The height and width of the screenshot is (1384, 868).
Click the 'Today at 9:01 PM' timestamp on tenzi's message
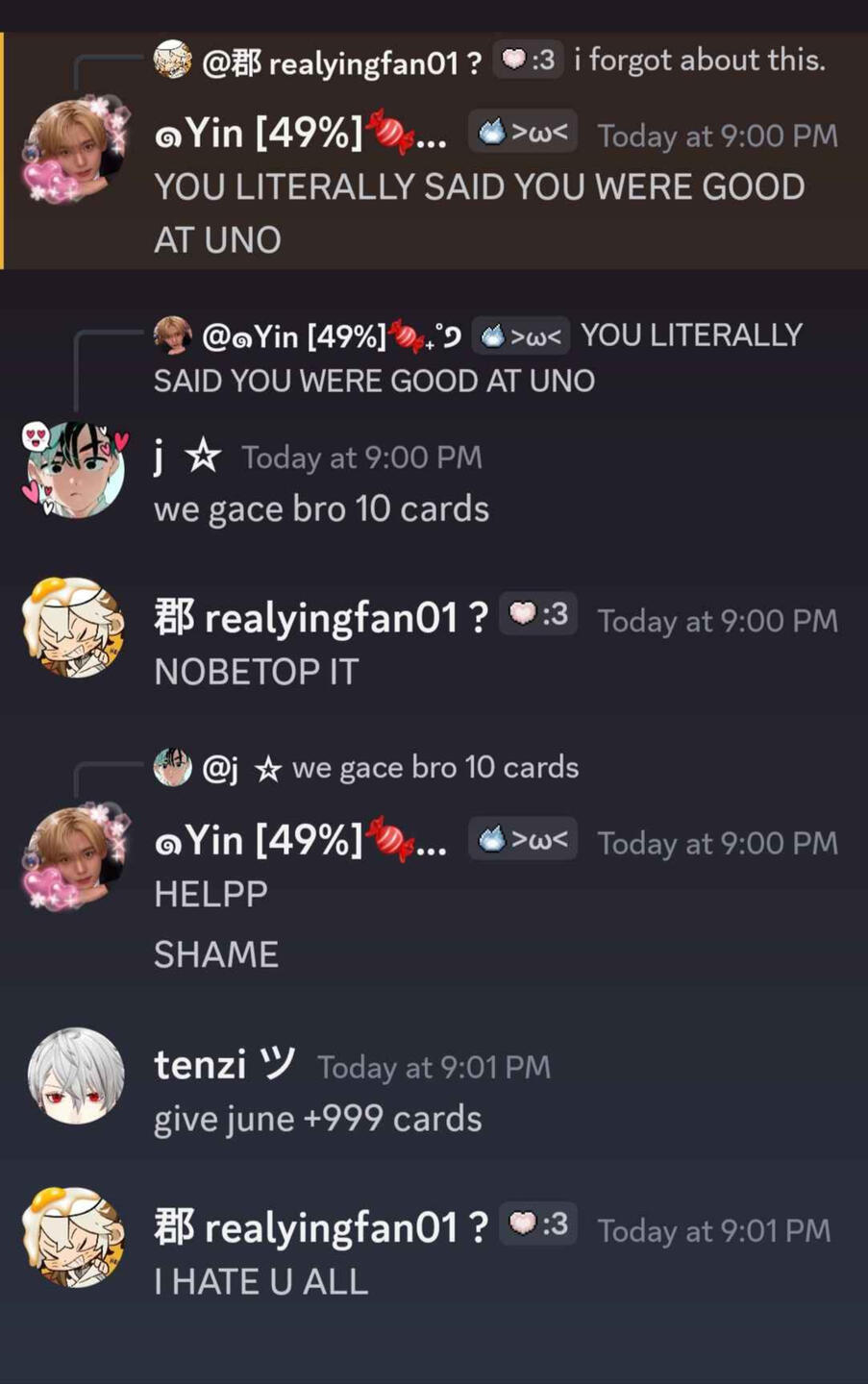tap(434, 1068)
